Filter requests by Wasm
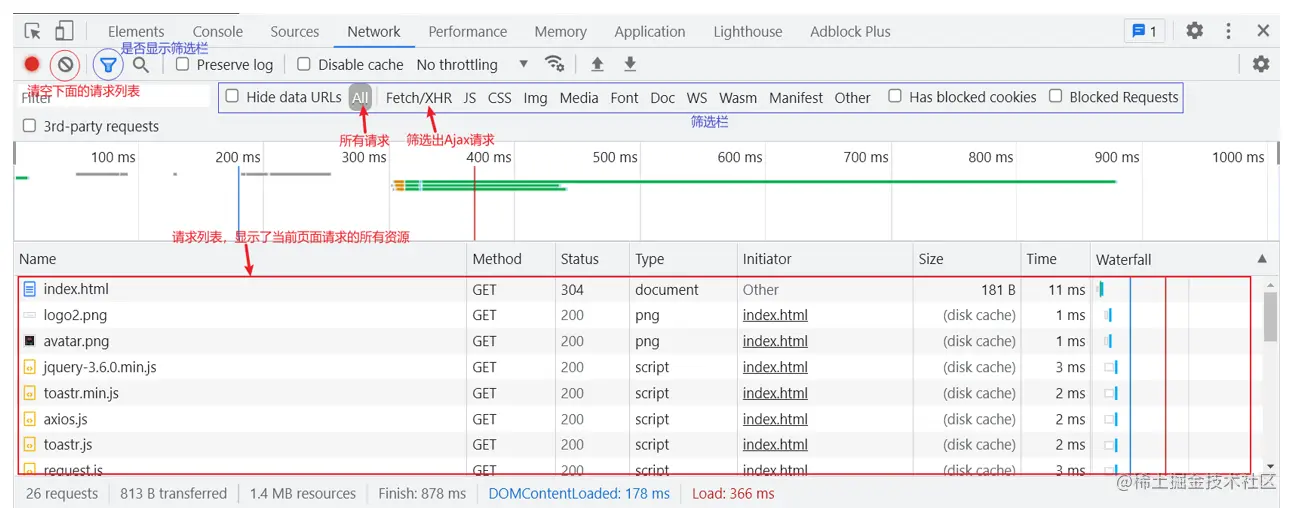Viewport: 1293px width, 508px height. pos(738,97)
